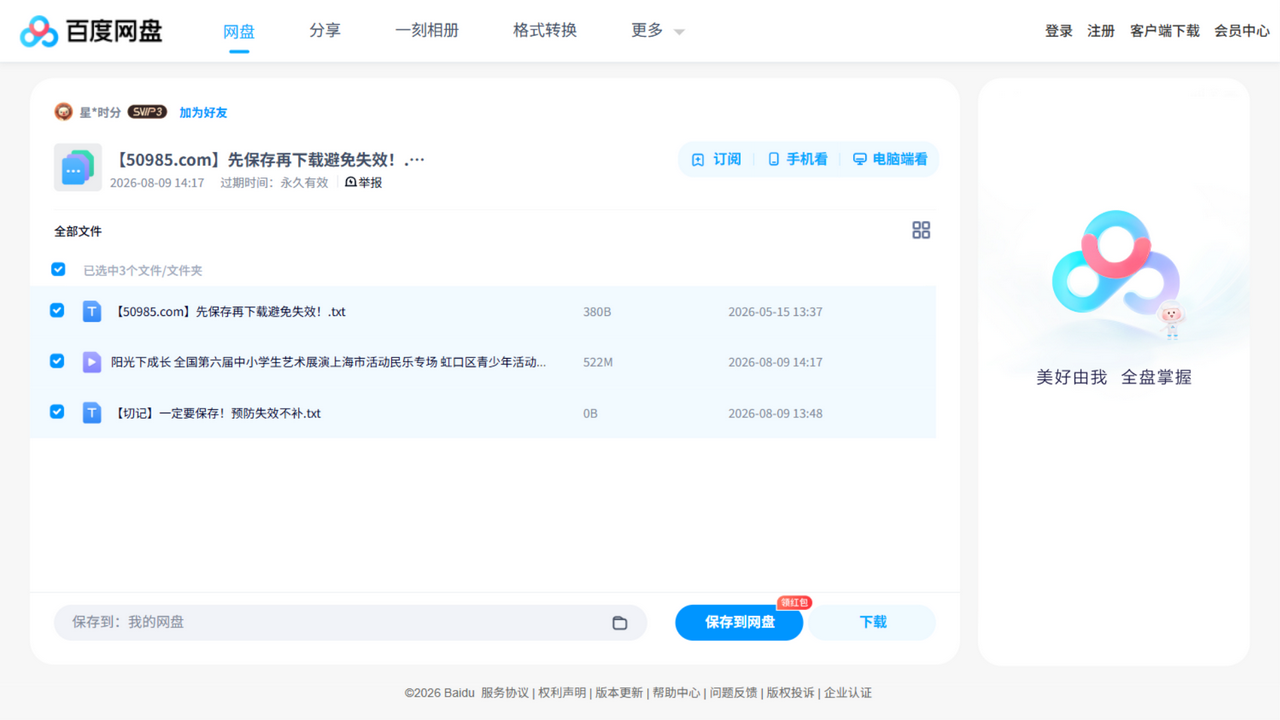
Task: Uncheck the 【切记】 txt file checkbox
Action: coord(57,411)
